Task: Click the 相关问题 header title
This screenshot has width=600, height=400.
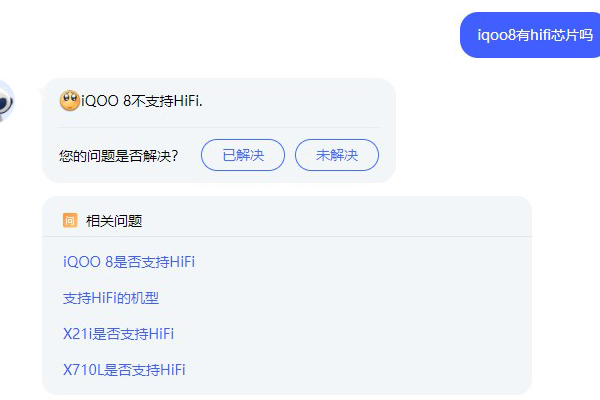Action: (114, 220)
